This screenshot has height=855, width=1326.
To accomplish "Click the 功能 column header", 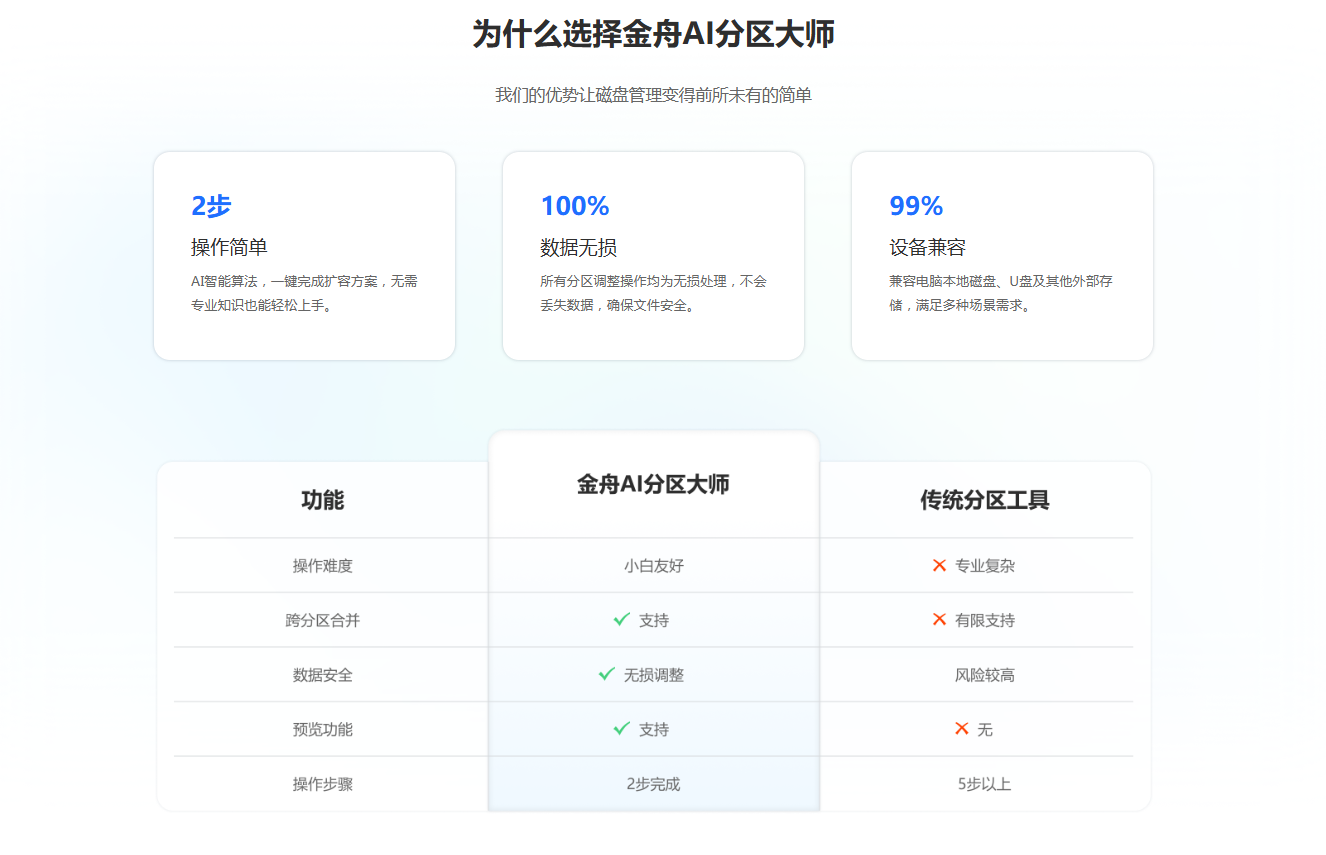I will pos(323,500).
